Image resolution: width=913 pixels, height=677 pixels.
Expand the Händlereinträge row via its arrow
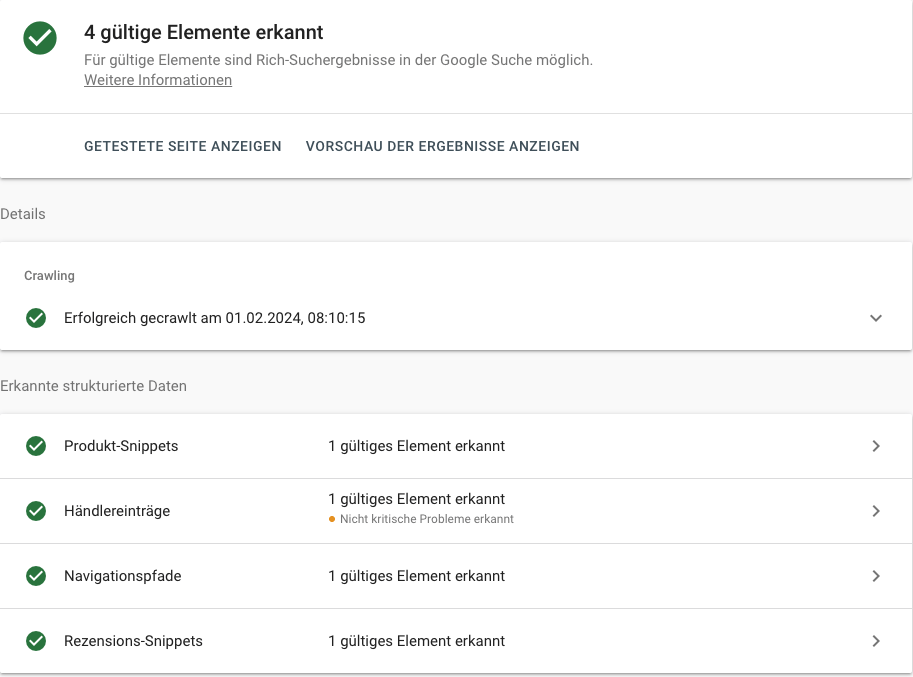pos(876,510)
